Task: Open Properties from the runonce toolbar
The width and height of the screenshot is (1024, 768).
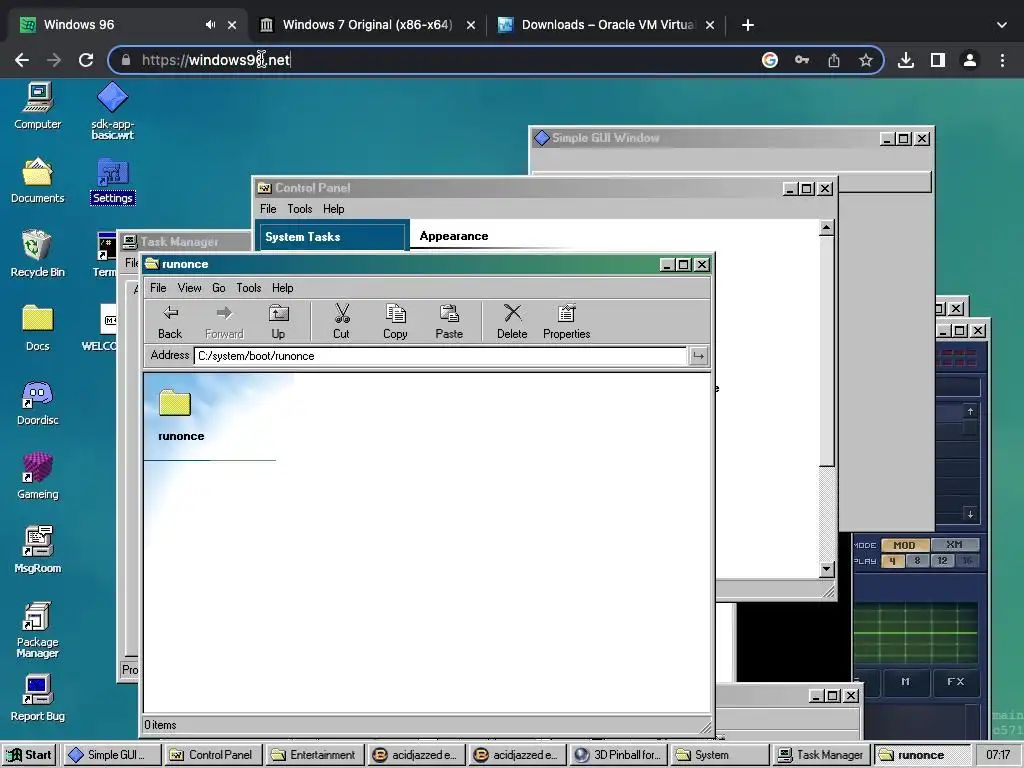Action: coord(566,322)
